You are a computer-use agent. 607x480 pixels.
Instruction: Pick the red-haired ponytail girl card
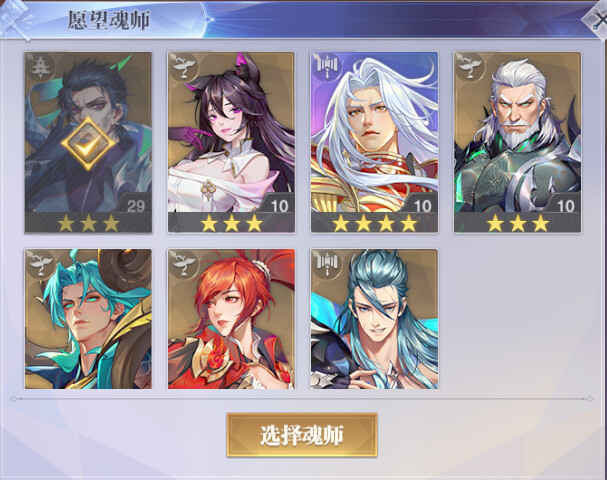[x=231, y=319]
